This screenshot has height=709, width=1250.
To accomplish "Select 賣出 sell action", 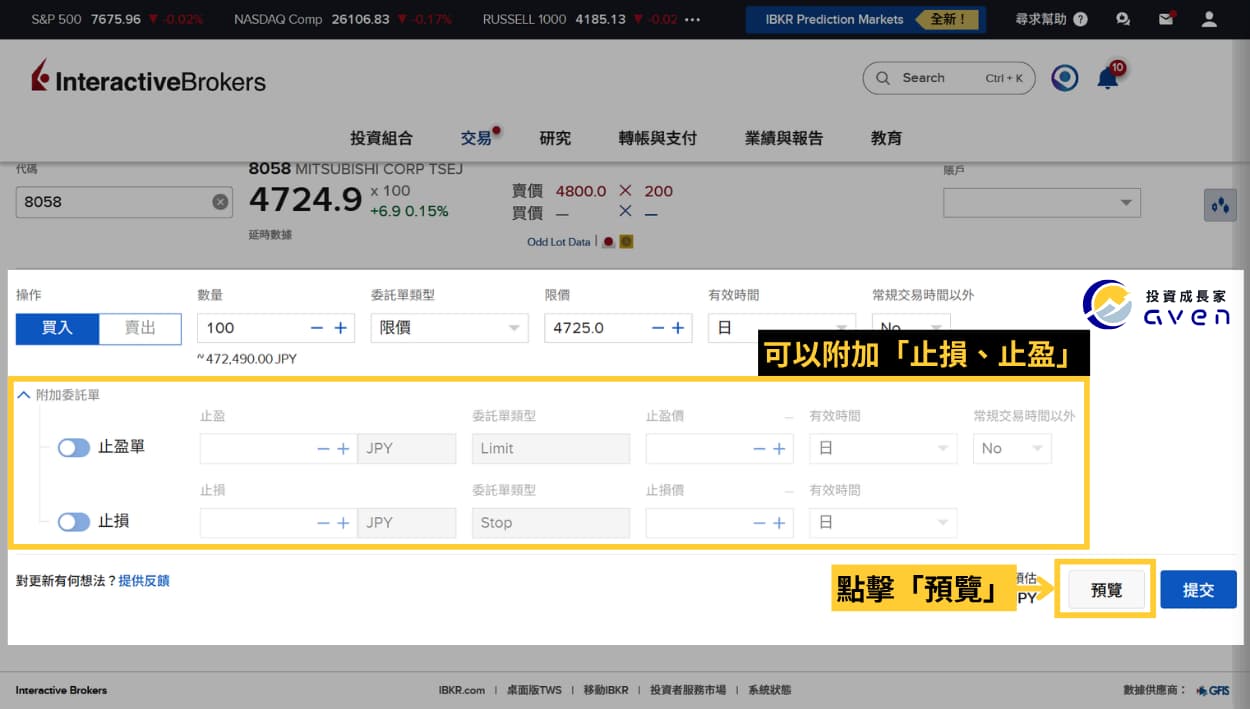I will tap(140, 328).
